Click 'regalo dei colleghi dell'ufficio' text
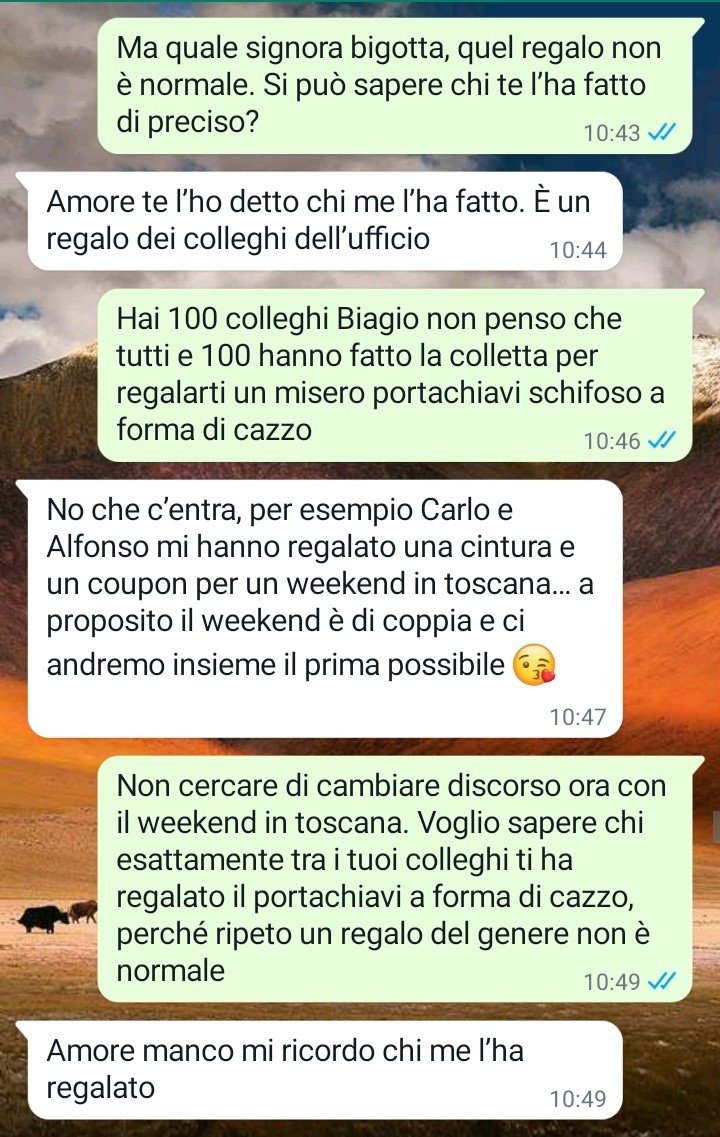720x1137 pixels. [238, 238]
